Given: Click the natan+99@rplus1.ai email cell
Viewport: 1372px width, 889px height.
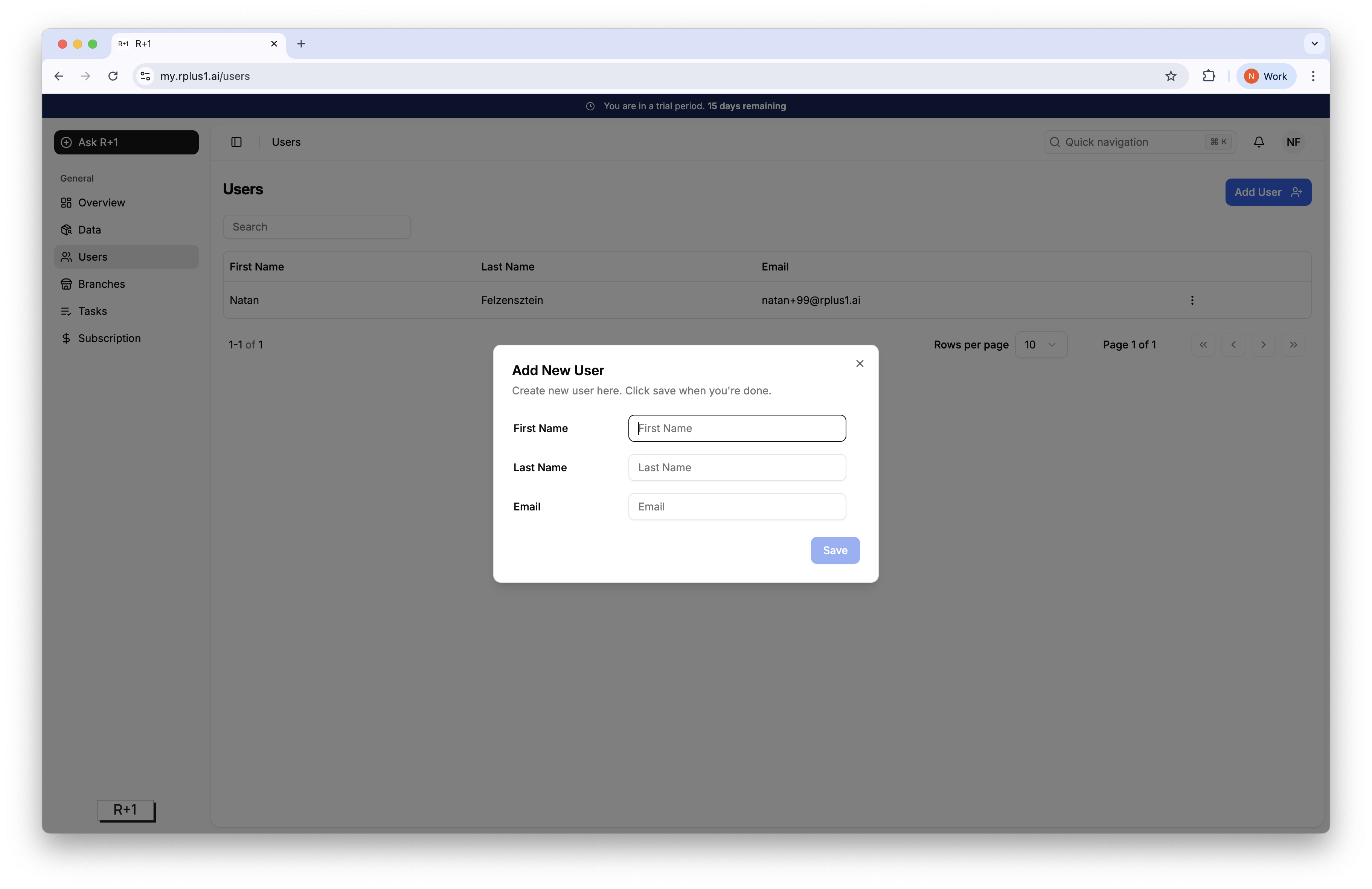Looking at the screenshot, I should tap(811, 300).
